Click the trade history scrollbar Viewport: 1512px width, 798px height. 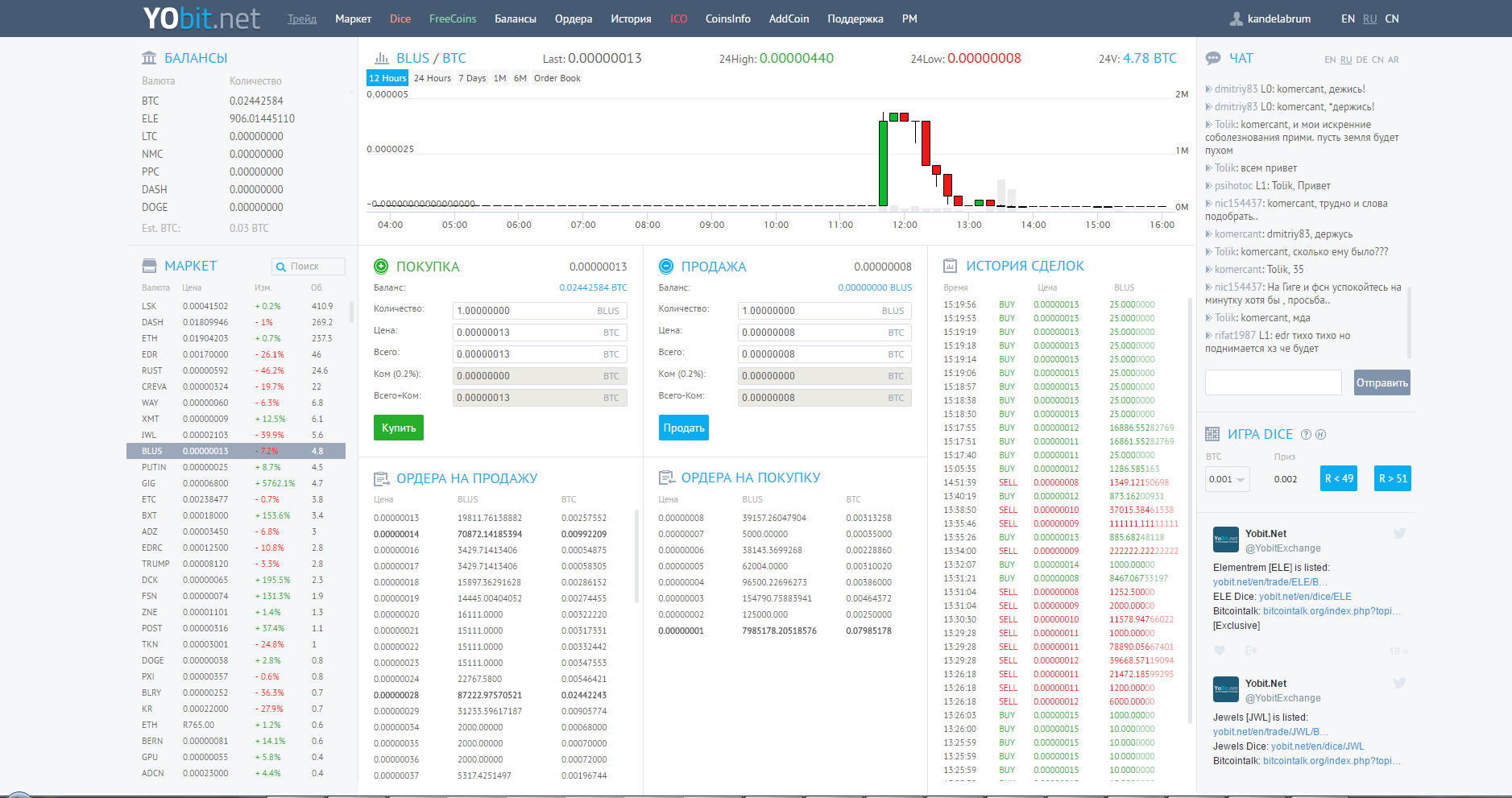[1190, 511]
